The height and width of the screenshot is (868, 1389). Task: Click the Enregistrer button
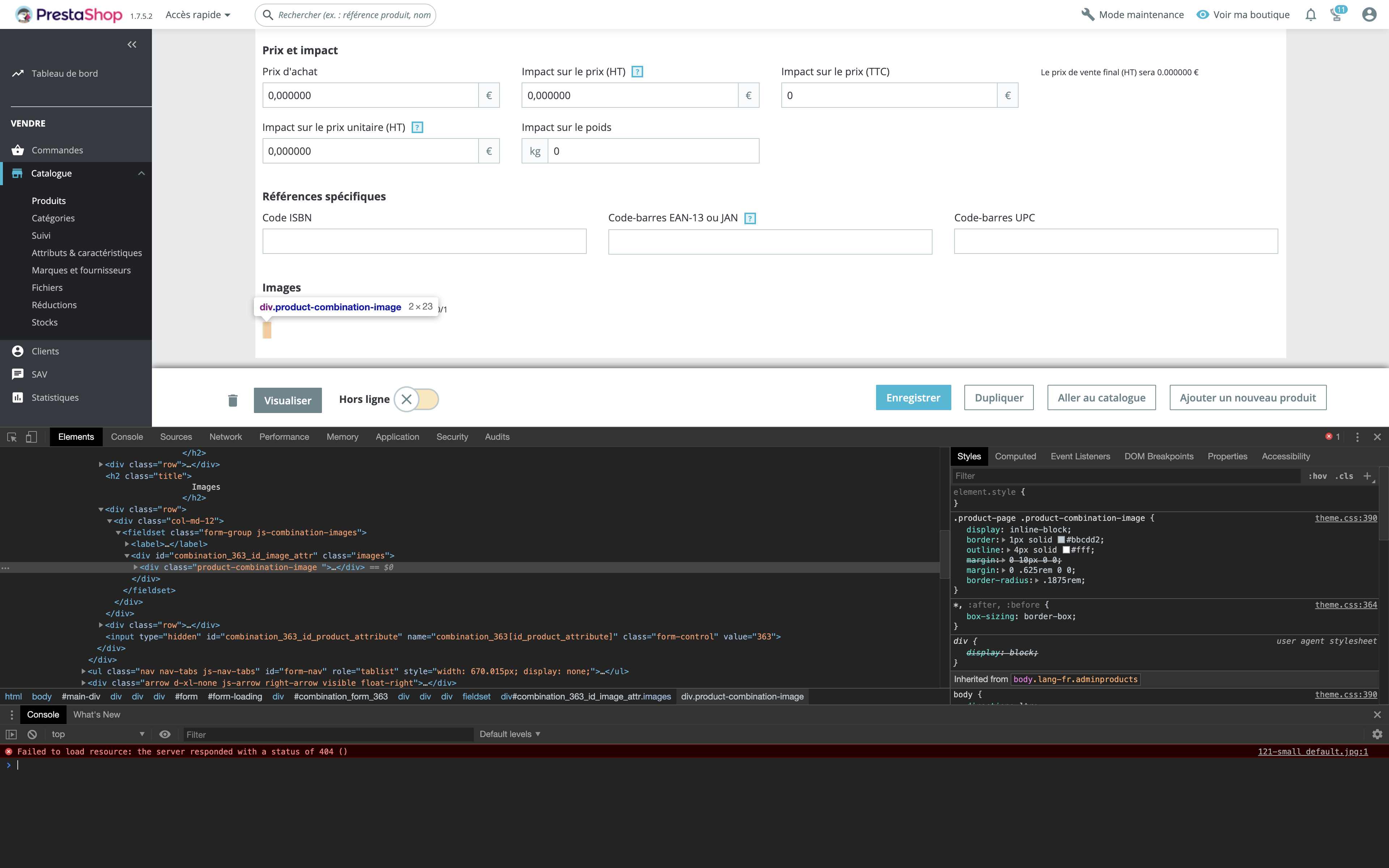[913, 398]
